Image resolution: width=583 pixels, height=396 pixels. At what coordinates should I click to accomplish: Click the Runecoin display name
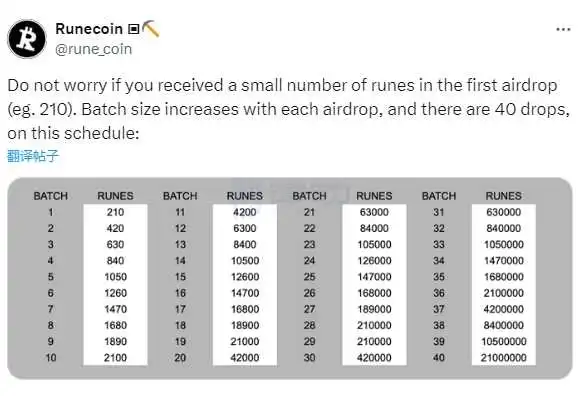[x=89, y=29]
